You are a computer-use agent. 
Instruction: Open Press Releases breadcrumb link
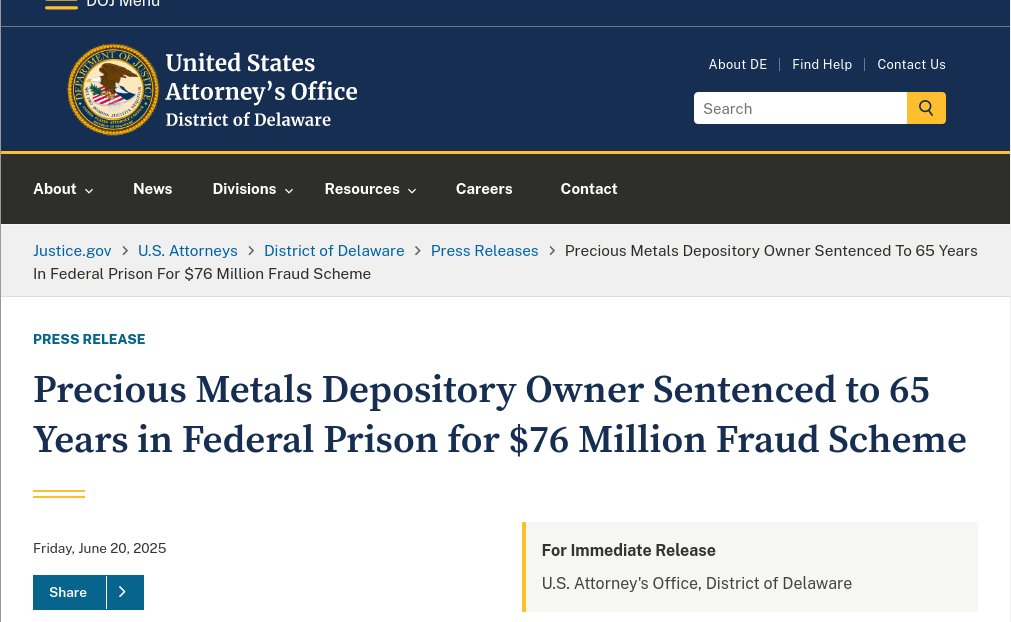click(x=484, y=251)
